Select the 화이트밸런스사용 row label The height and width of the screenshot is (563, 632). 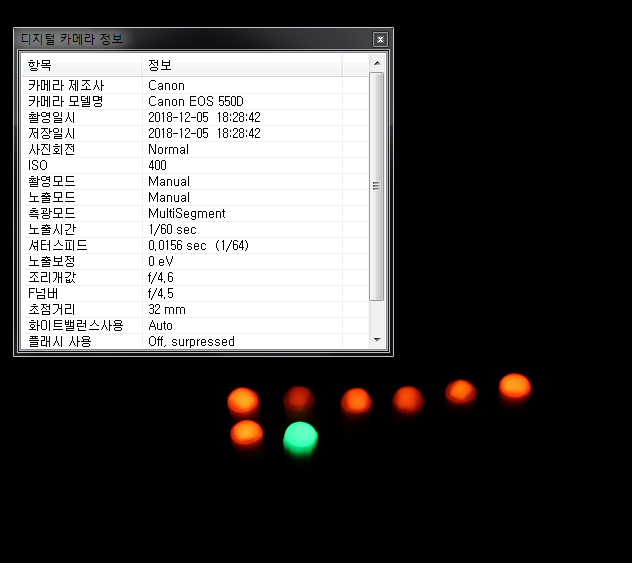76,326
